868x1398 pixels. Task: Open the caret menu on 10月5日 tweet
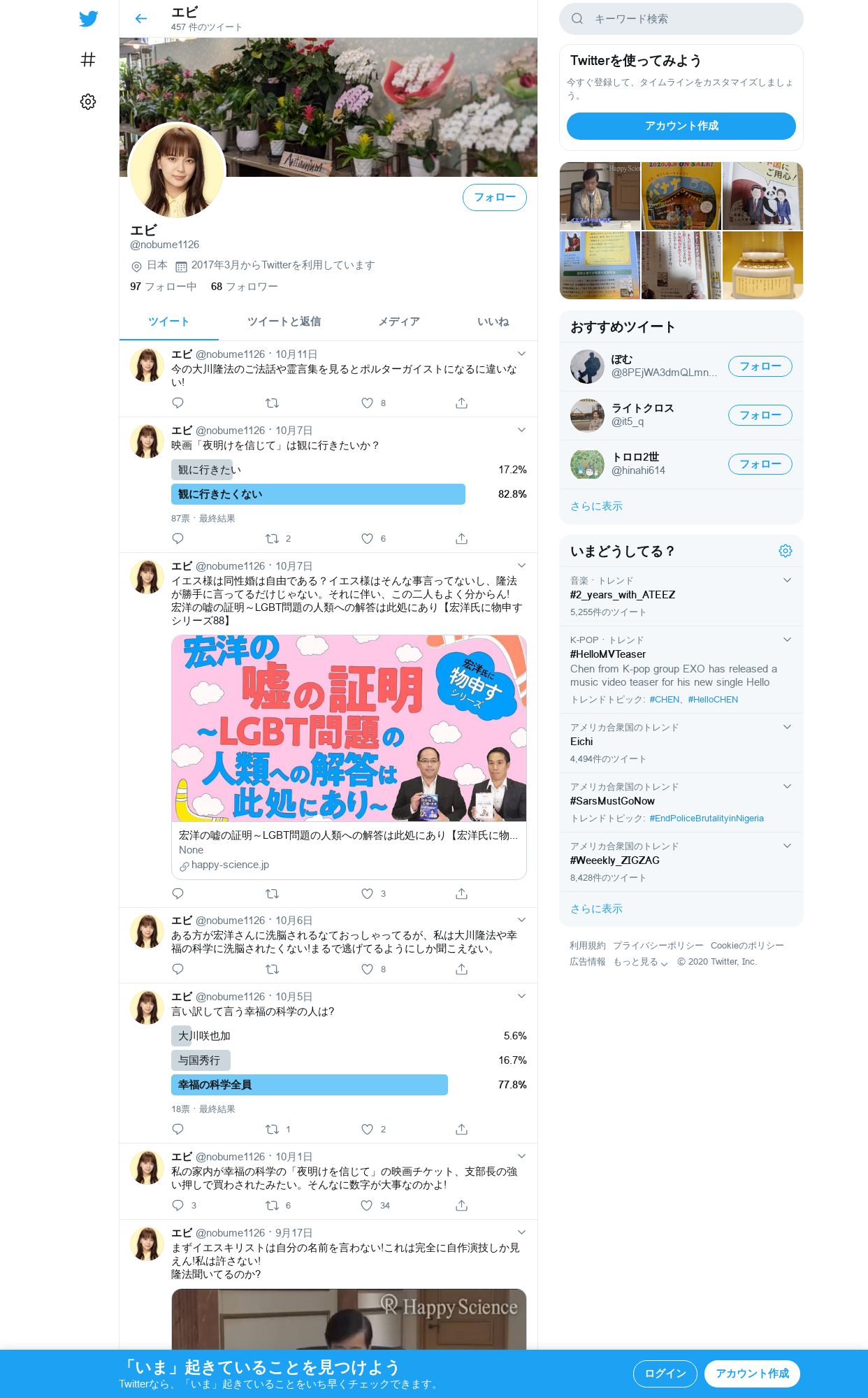pyautogui.click(x=521, y=997)
